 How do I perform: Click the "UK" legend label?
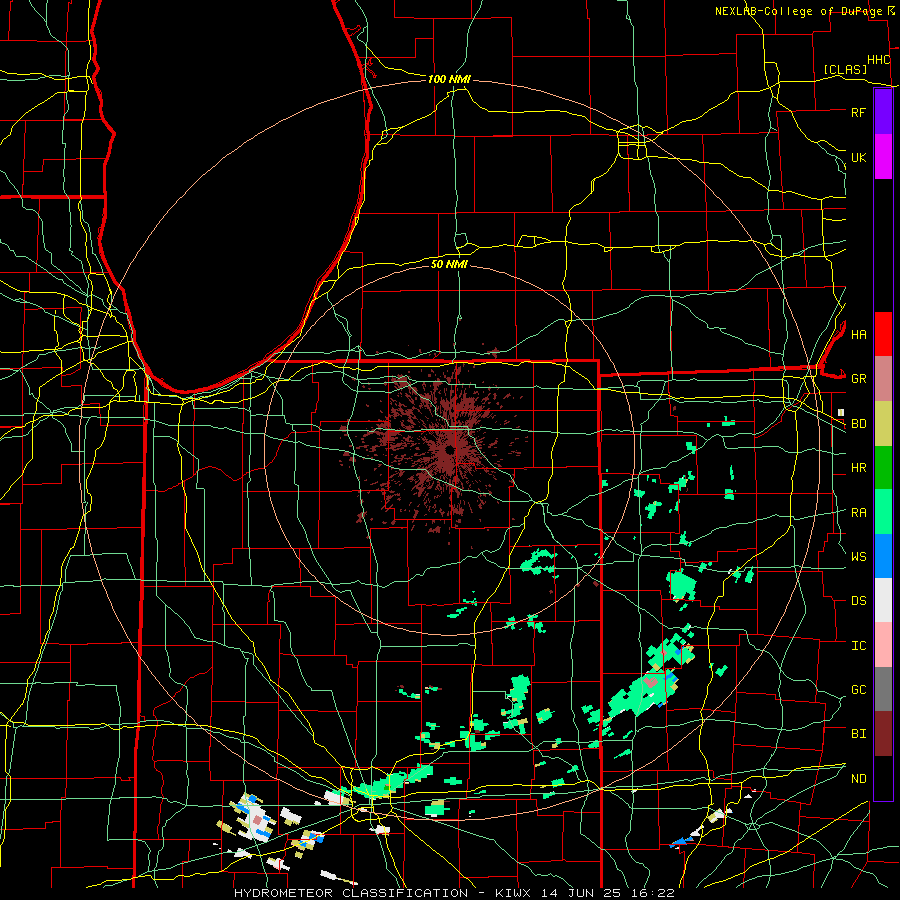pyautogui.click(x=858, y=157)
